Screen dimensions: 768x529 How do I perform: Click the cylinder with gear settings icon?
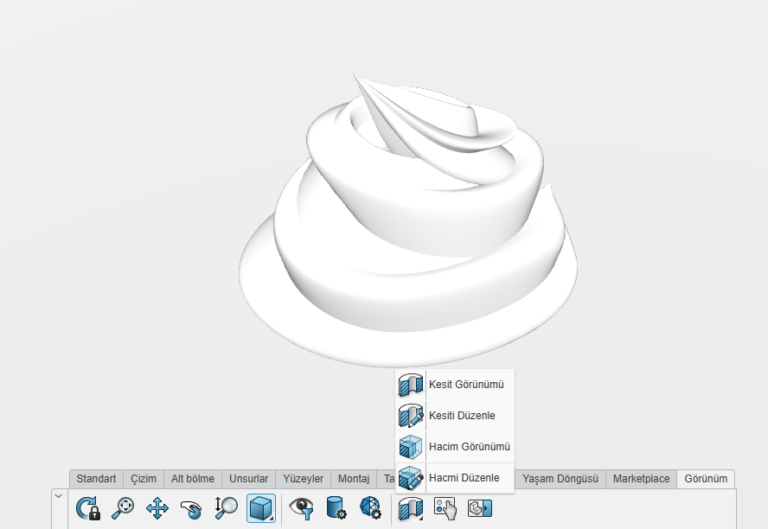click(x=336, y=508)
